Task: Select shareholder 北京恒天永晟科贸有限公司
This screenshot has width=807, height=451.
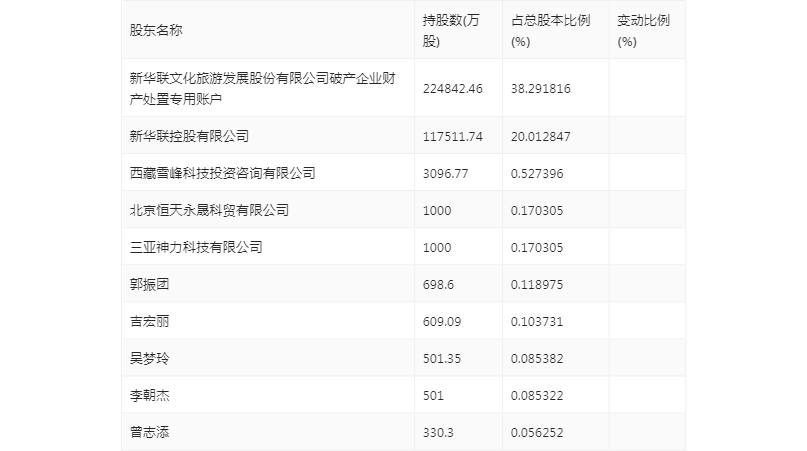Action: [209, 210]
